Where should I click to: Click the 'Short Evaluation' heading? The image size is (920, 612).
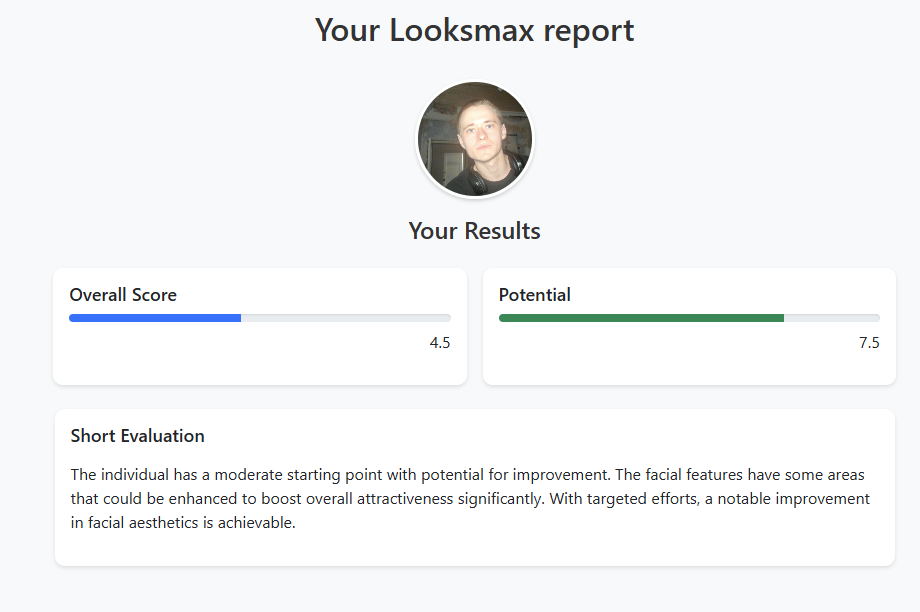click(138, 436)
